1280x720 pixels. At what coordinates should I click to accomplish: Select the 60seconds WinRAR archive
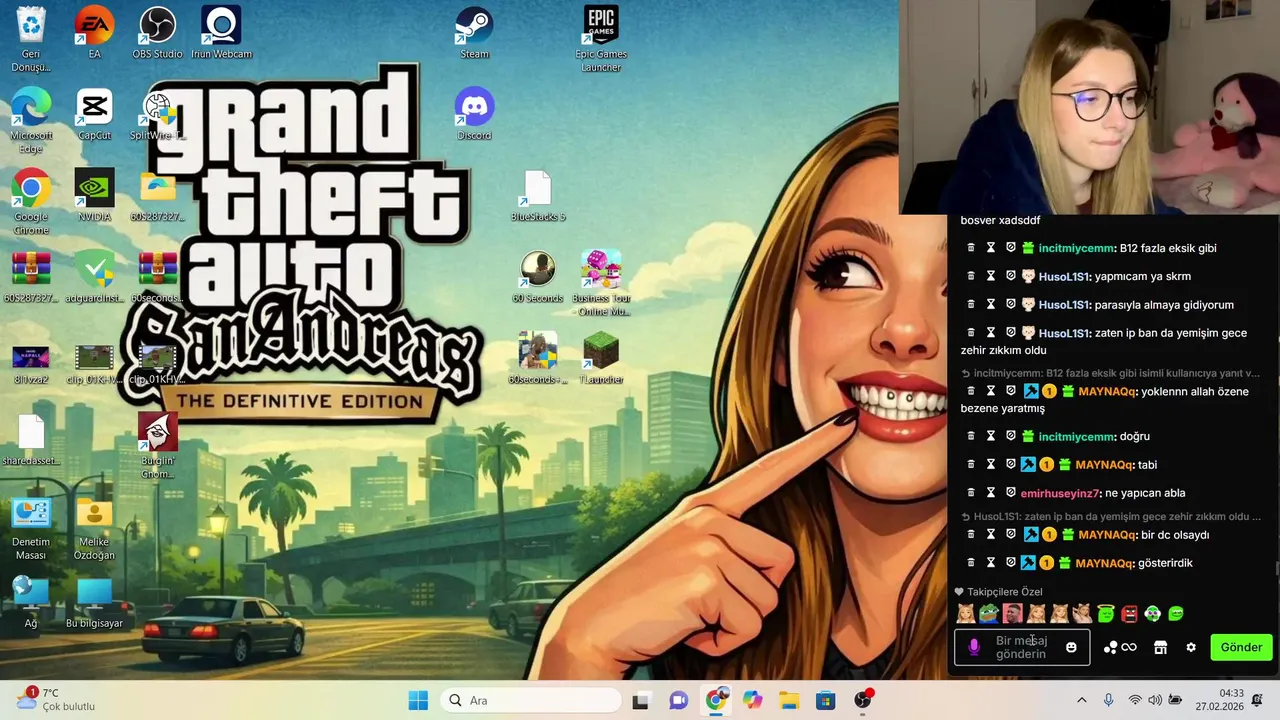pos(157,277)
